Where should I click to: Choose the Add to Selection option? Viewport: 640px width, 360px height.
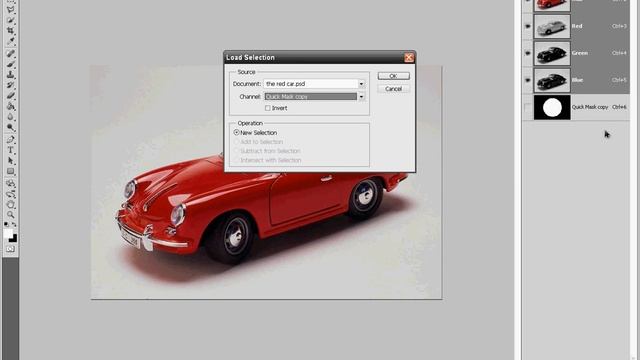236,142
